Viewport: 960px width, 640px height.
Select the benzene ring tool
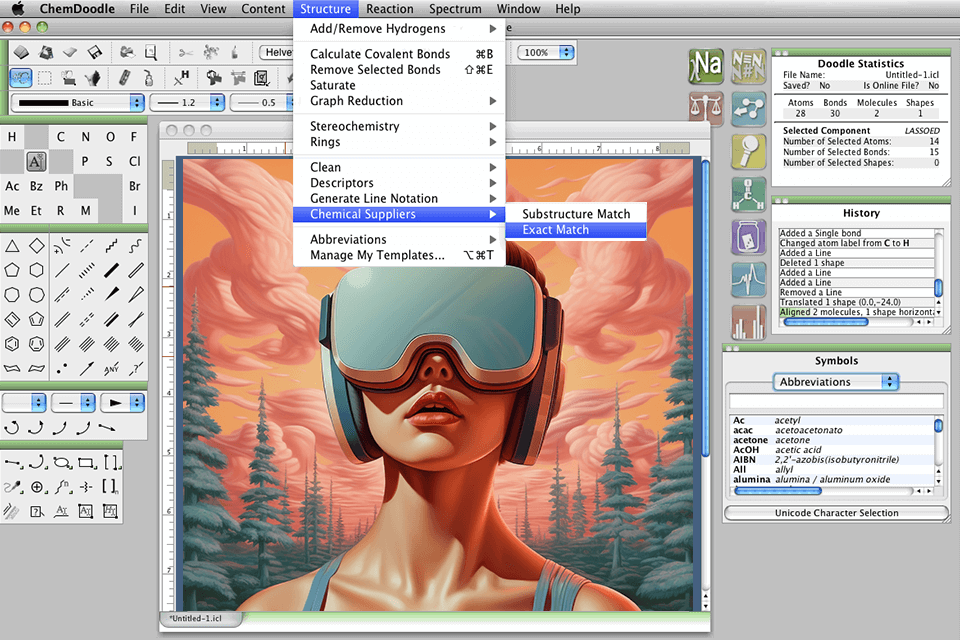tap(12, 343)
